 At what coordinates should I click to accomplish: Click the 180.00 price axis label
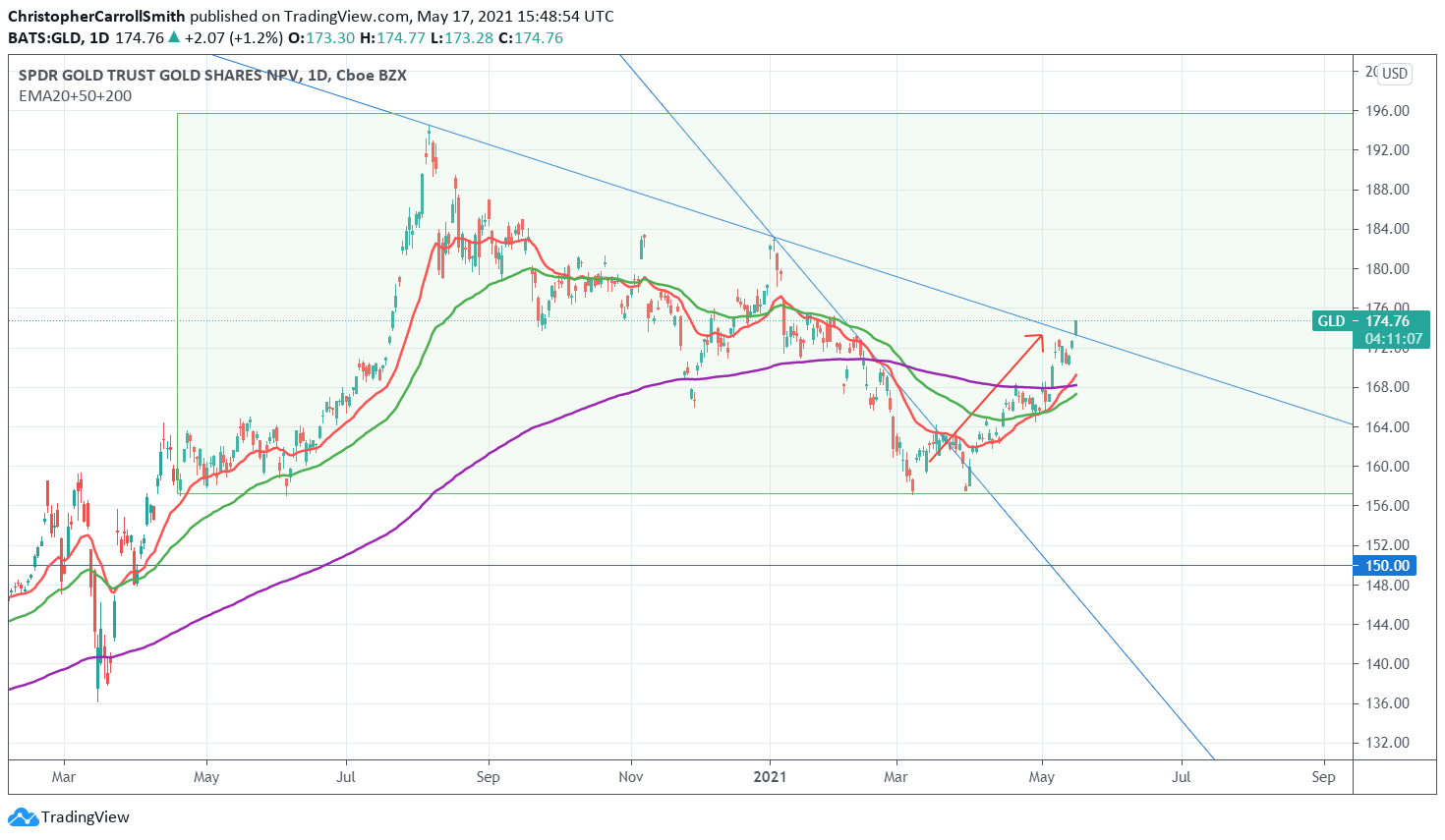pos(1387,269)
